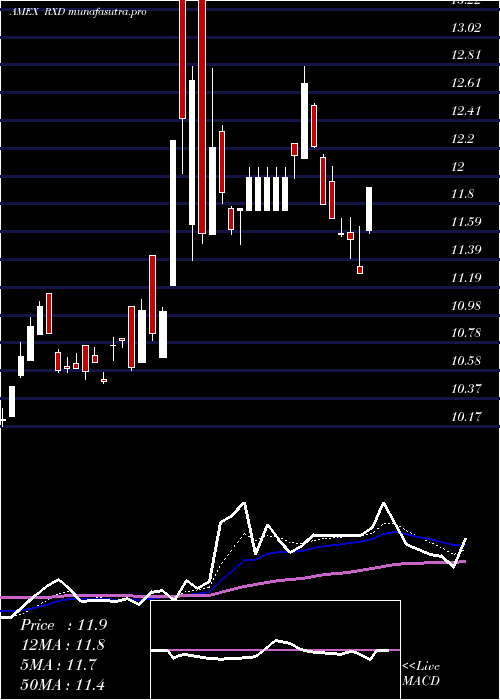The height and width of the screenshot is (700, 500).
Task: Click the 10.78 price axis label
Action: click(x=466, y=333)
